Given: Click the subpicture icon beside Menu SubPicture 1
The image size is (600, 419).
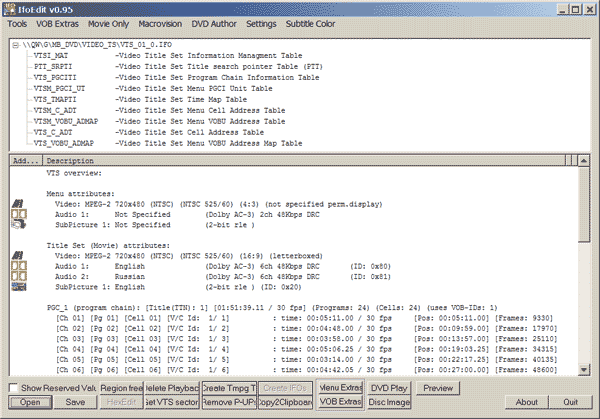Looking at the screenshot, I should (x=19, y=224).
